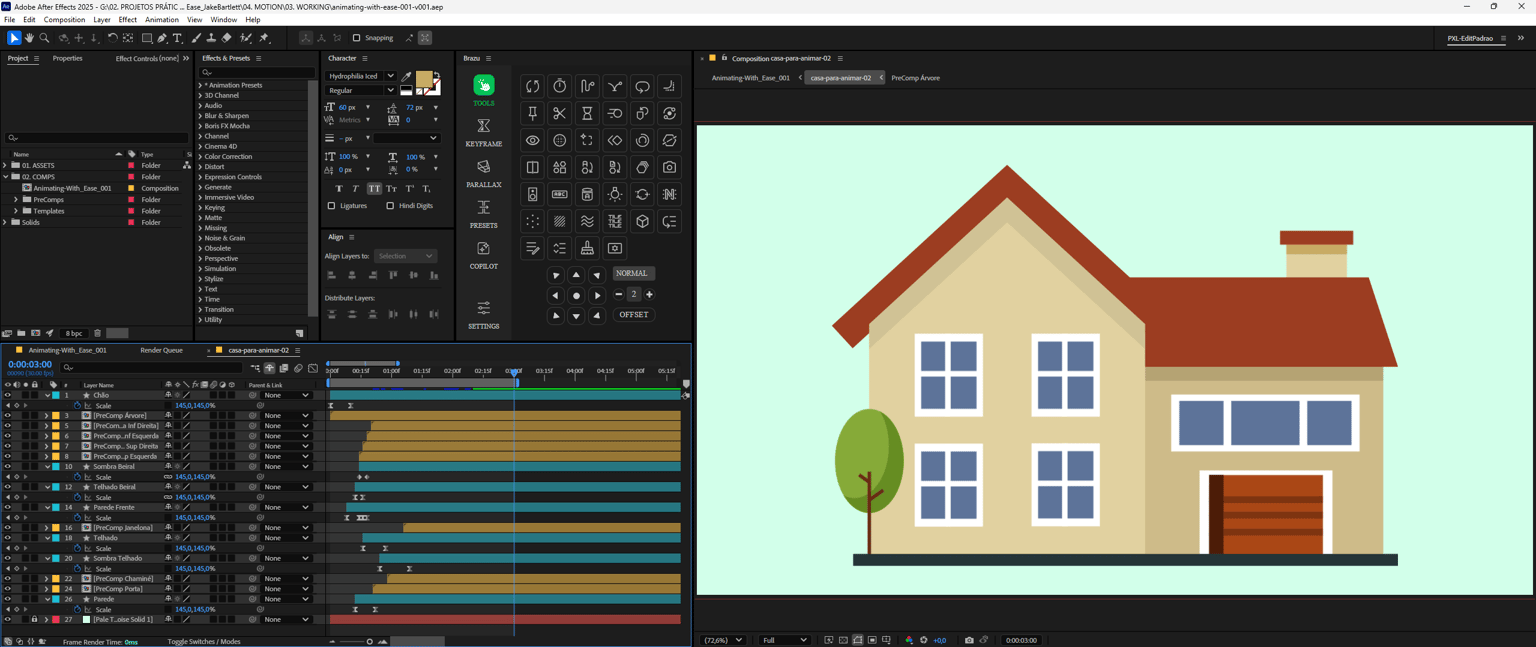The width and height of the screenshot is (1536, 647).
Task: Open Align Layers to Selection dropdown
Action: [405, 256]
